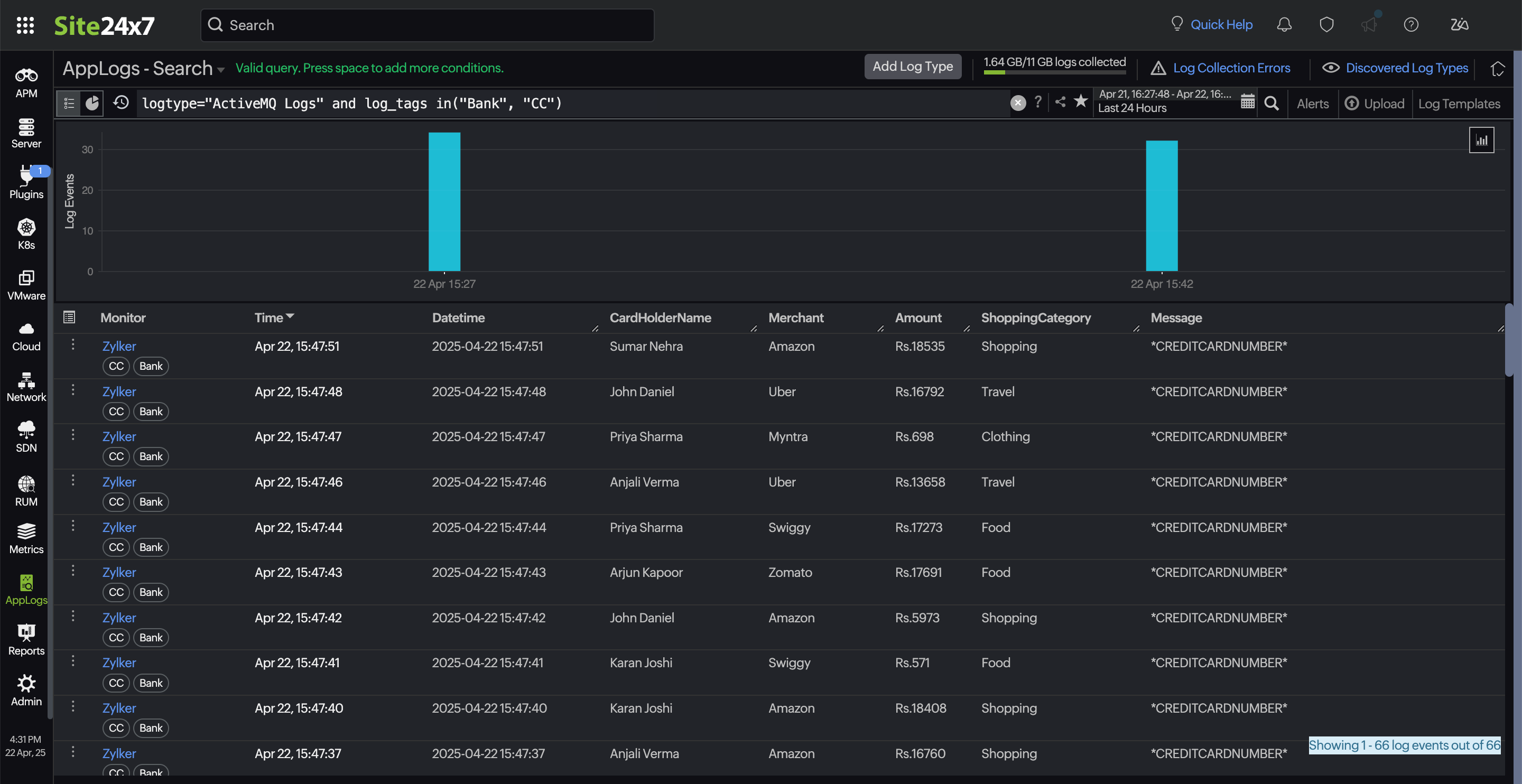Sort by the Time column arrow
This screenshot has height=784, width=1522.
coord(290,316)
